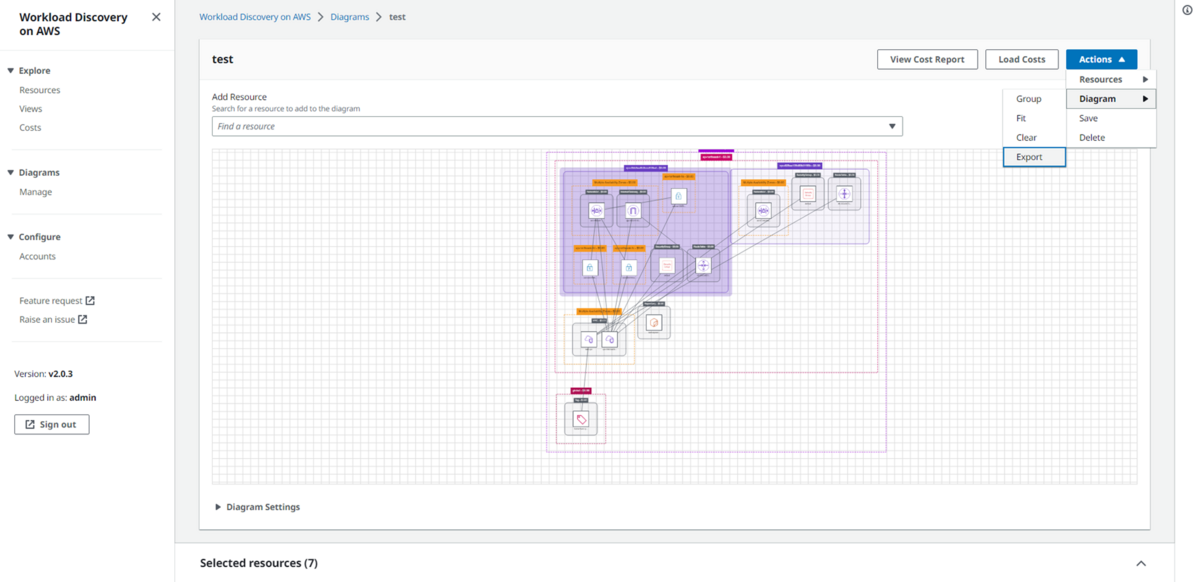Select the gateway node in the right unhighlighted subnet

click(763, 211)
